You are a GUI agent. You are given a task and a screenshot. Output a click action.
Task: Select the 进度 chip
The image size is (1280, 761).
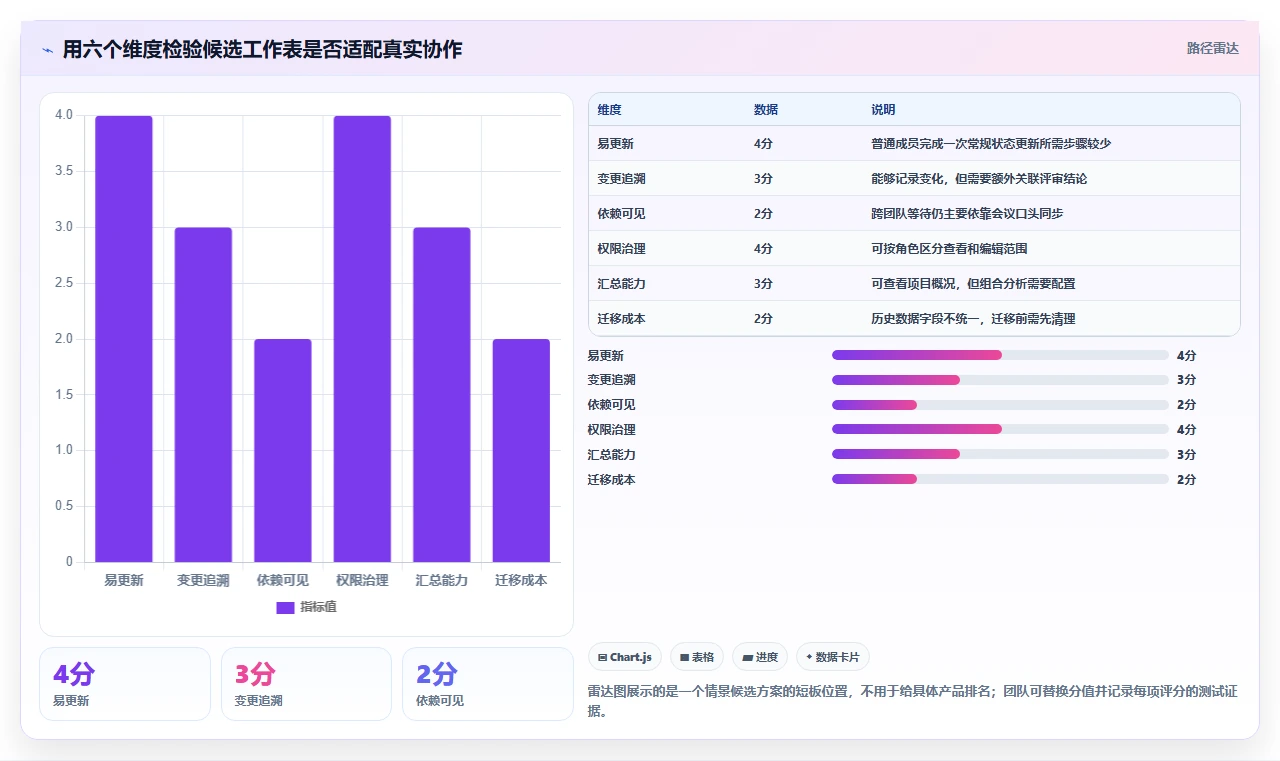760,657
